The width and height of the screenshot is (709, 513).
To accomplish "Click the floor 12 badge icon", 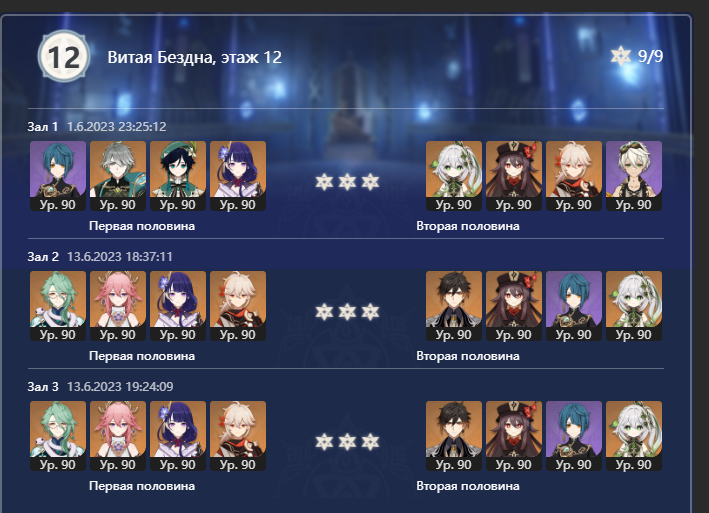I will [x=64, y=56].
